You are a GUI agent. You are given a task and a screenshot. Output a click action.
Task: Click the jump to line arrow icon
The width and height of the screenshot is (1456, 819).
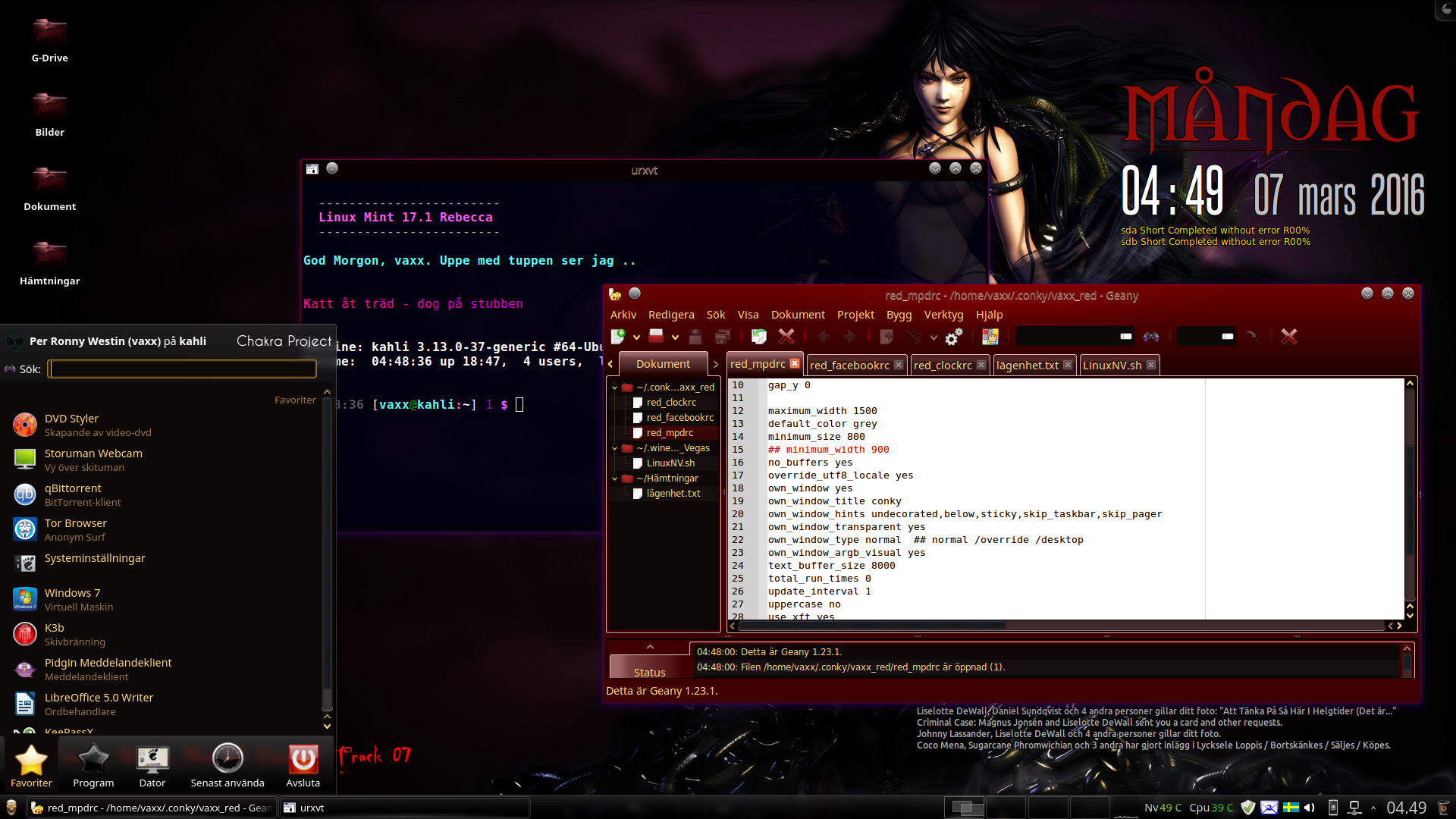1252,336
